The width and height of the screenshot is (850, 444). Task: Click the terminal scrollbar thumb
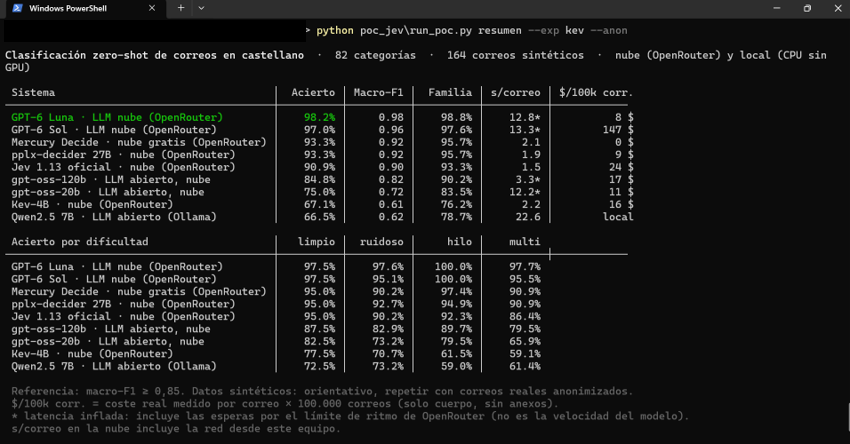847,417
